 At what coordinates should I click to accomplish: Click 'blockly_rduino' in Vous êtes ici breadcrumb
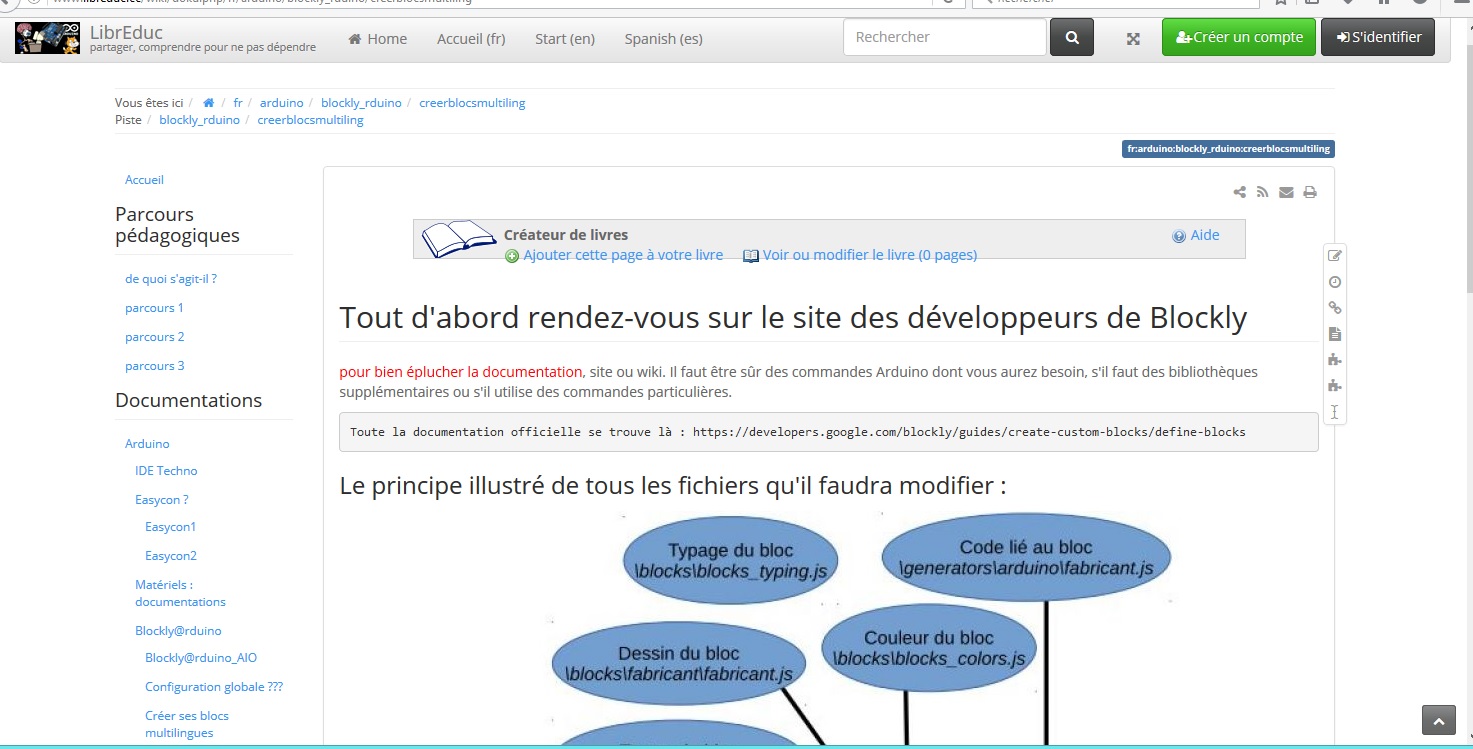coord(361,103)
